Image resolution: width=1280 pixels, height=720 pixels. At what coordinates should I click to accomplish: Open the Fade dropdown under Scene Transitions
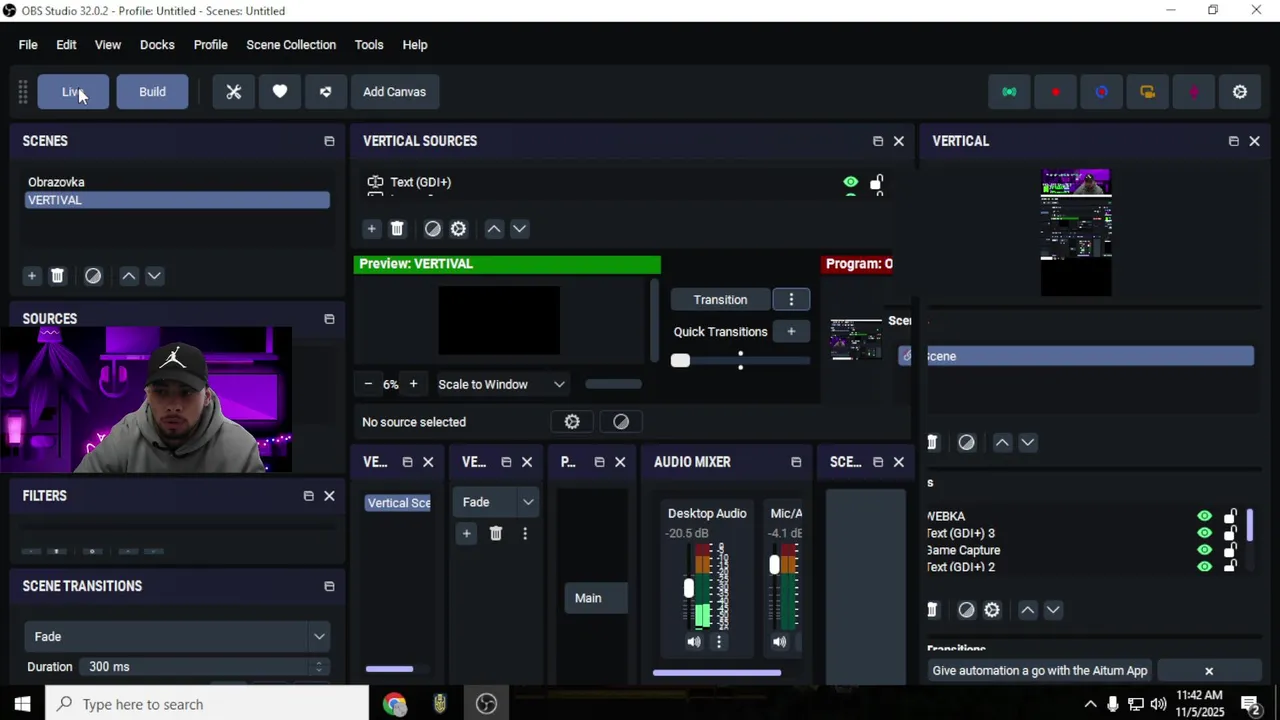coord(177,636)
